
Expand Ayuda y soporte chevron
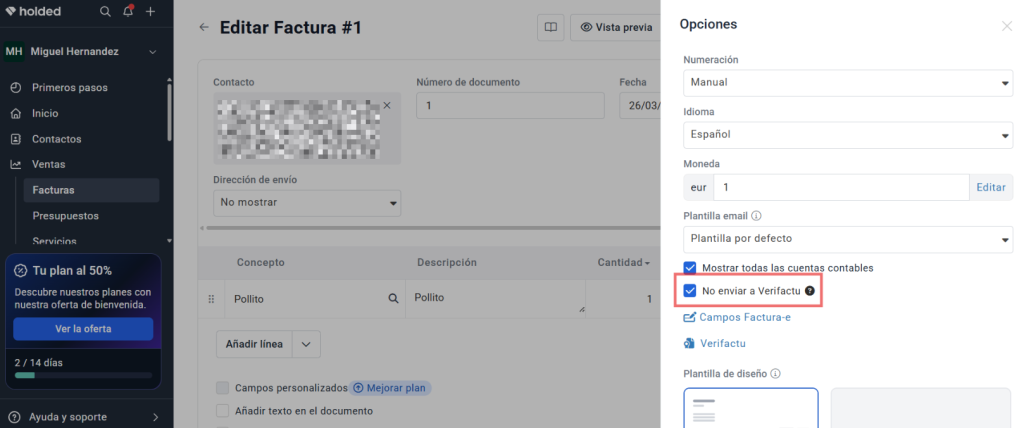[155, 417]
